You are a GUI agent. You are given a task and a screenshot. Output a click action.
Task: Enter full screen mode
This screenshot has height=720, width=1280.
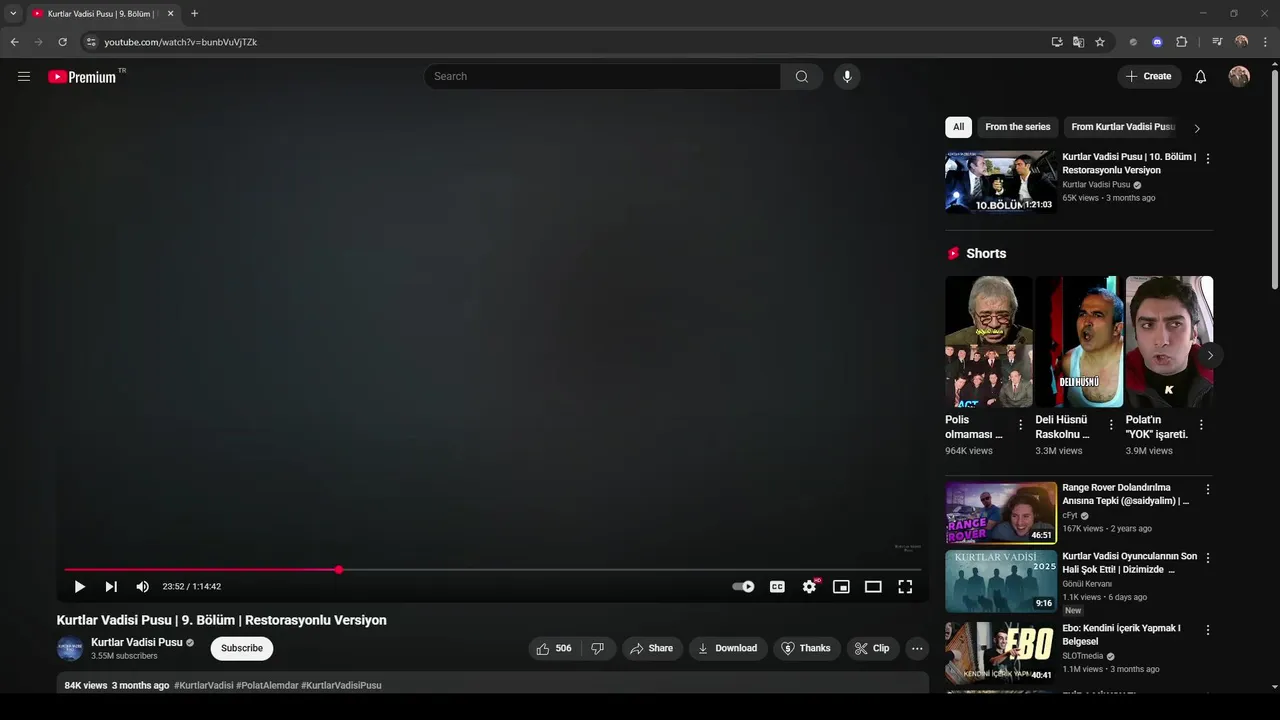[905, 587]
